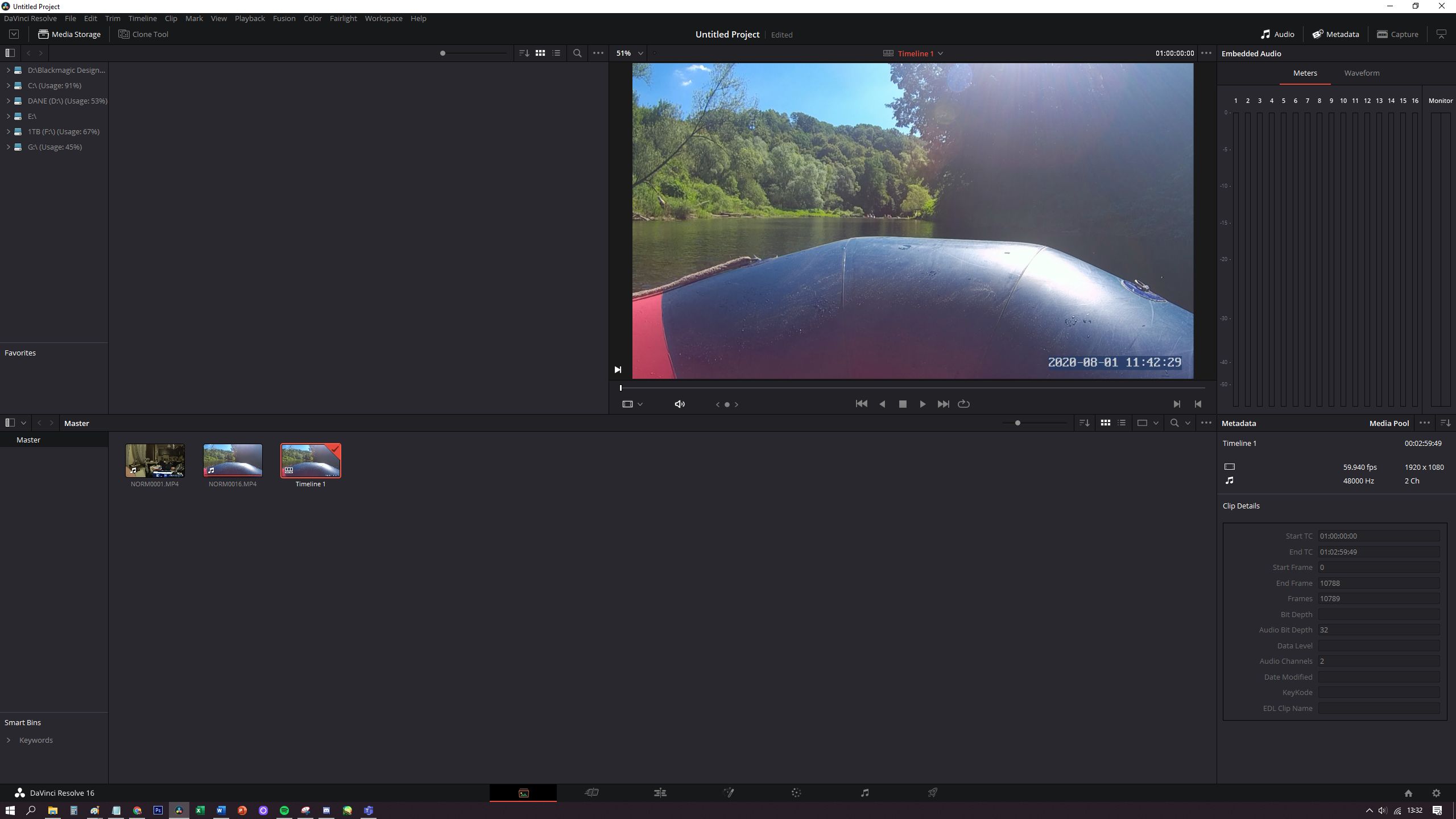Image resolution: width=1456 pixels, height=819 pixels.
Task: Open project settings gear icon
Action: [x=1436, y=793]
